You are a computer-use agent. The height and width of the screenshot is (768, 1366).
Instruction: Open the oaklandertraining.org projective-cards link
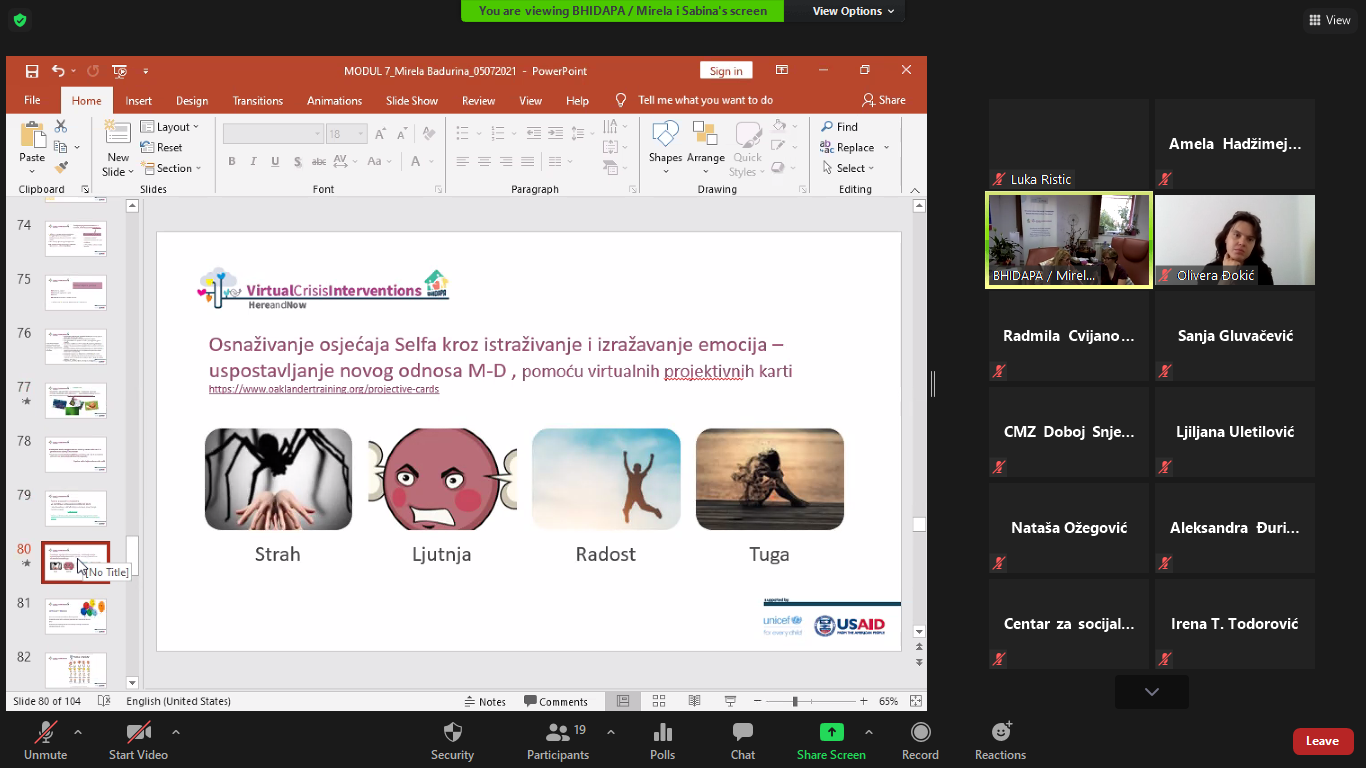point(323,389)
